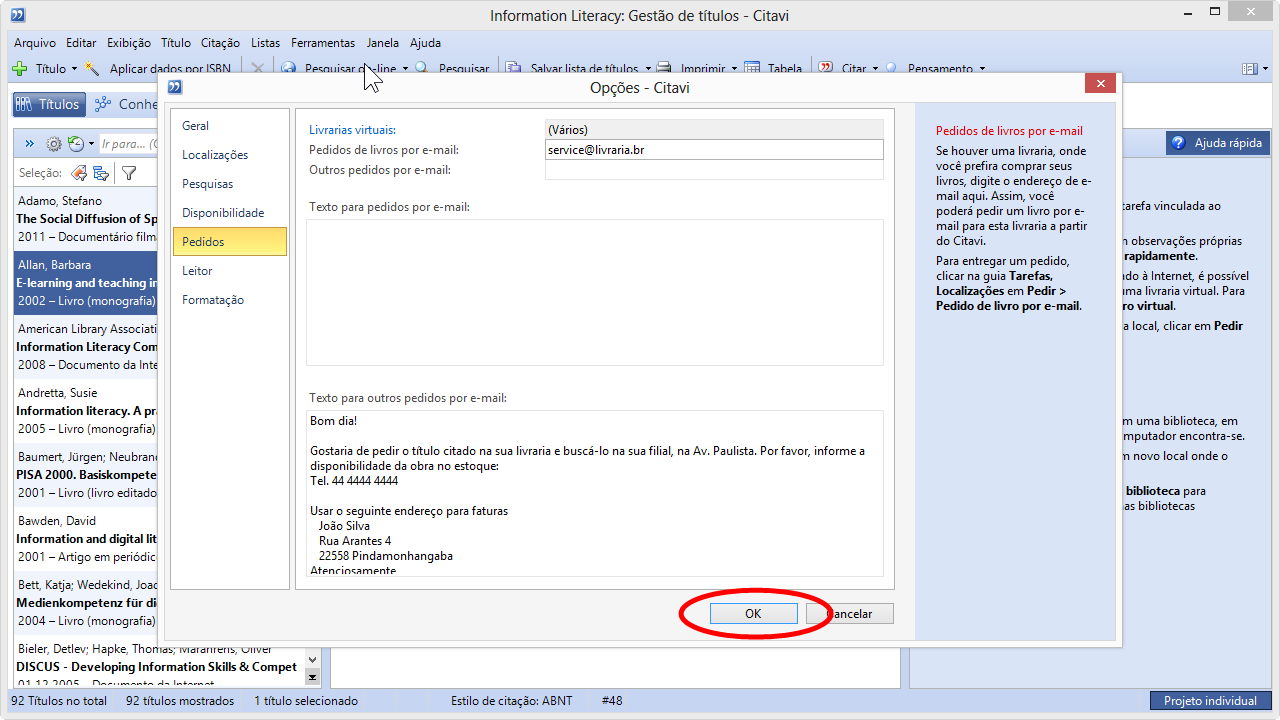
Task: Click the blue question mark Ajuda rápida icon
Action: (x=1178, y=143)
